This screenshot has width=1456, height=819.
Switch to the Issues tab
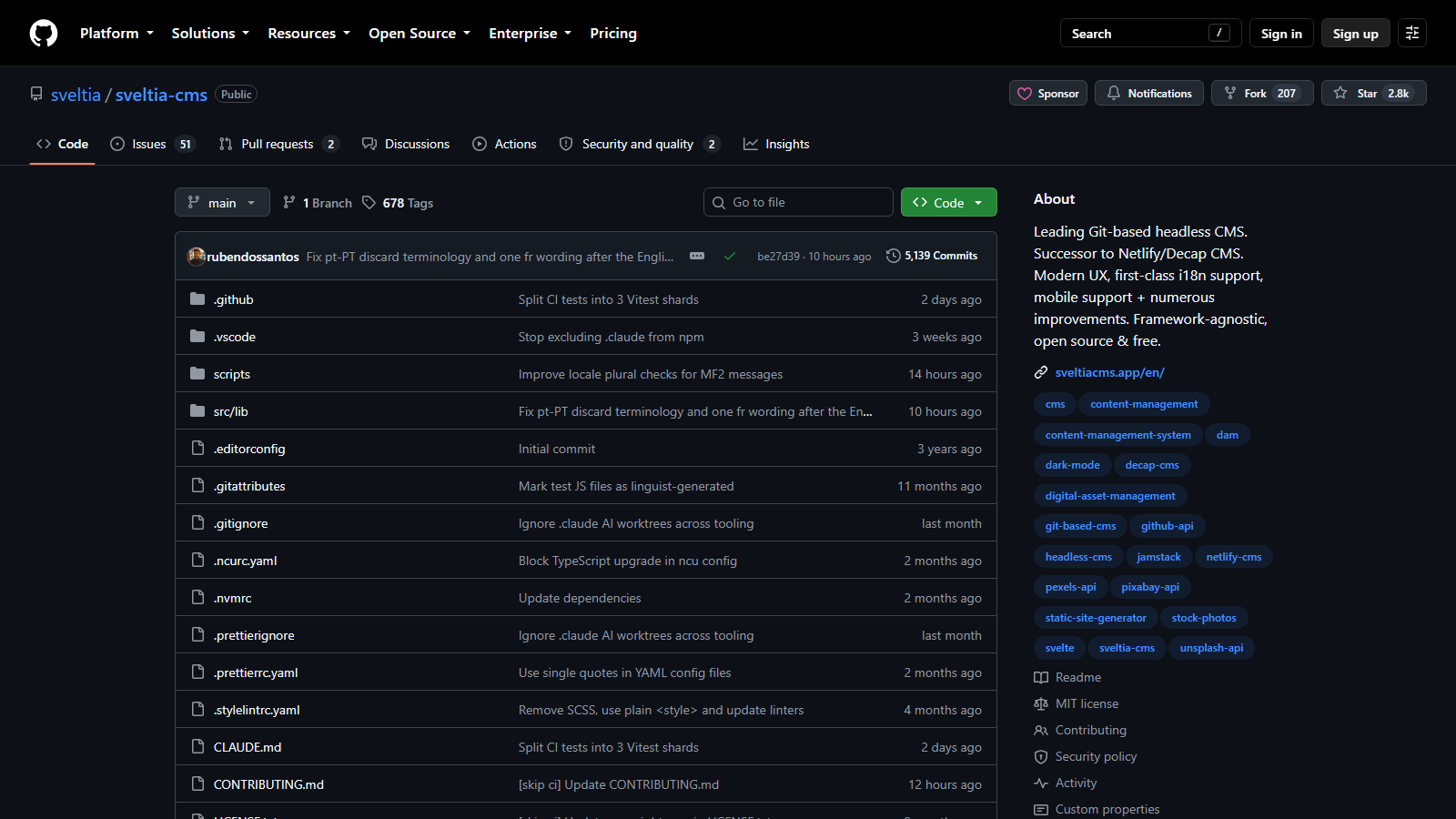point(152,144)
